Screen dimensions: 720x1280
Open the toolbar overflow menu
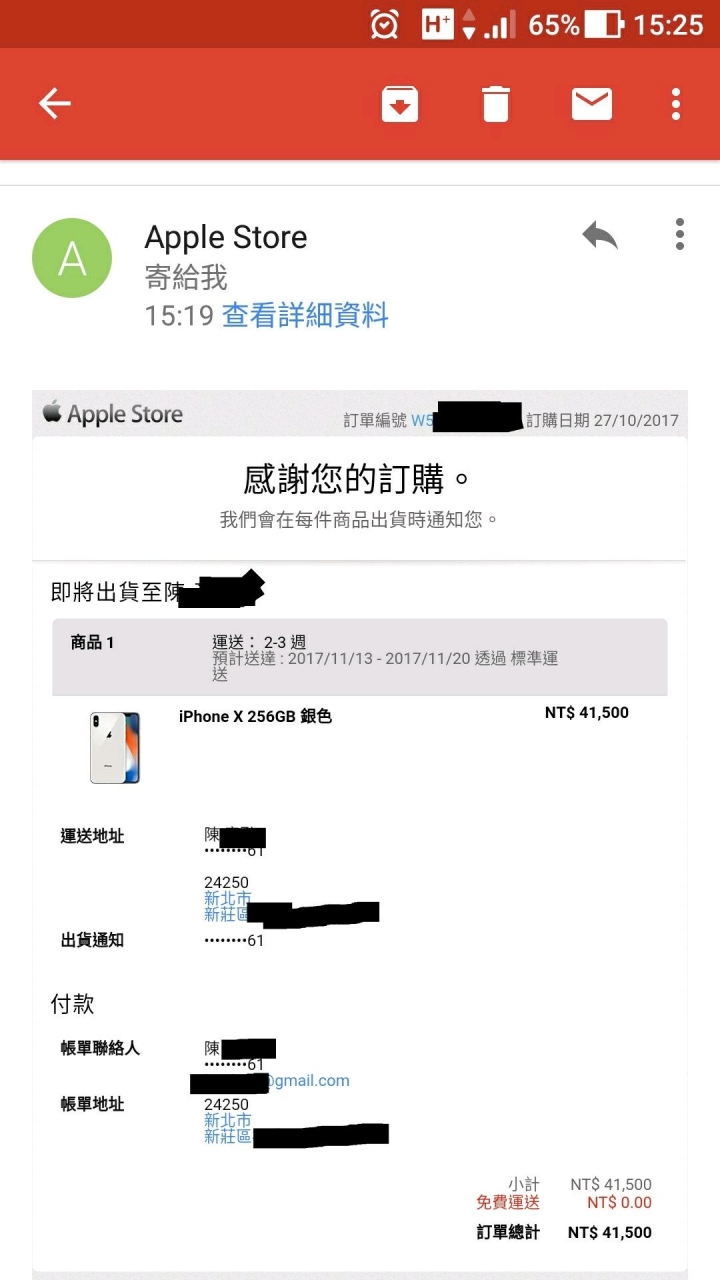[x=676, y=104]
